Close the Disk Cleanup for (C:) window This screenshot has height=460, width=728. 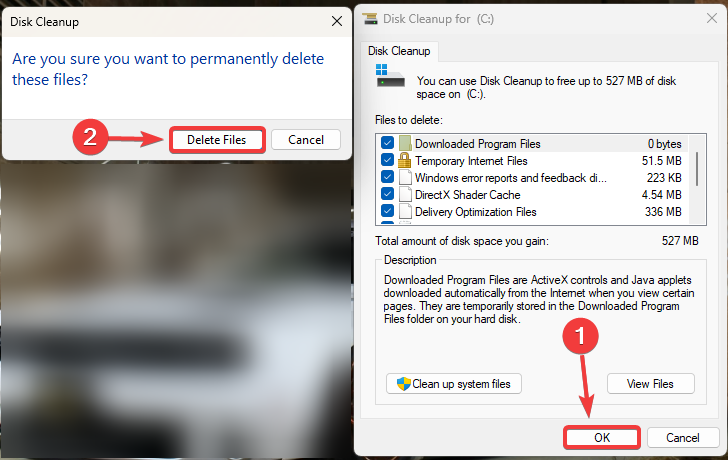711,18
